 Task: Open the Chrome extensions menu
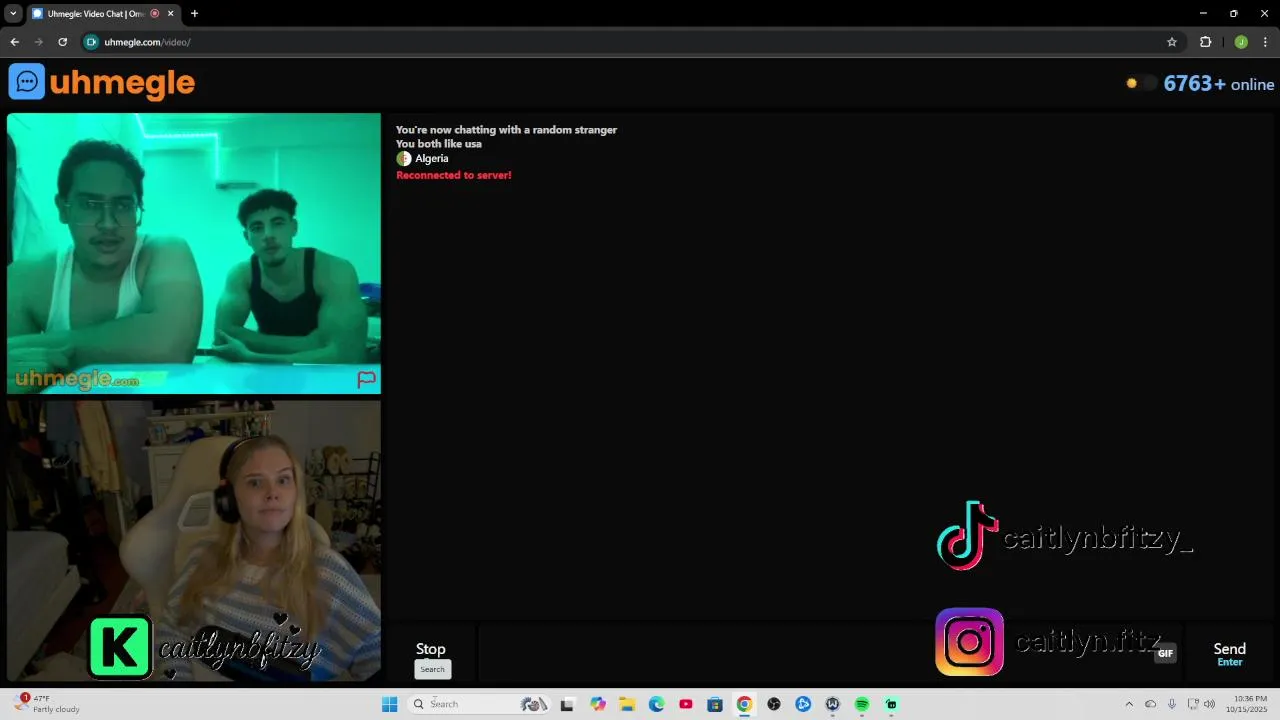1205,42
